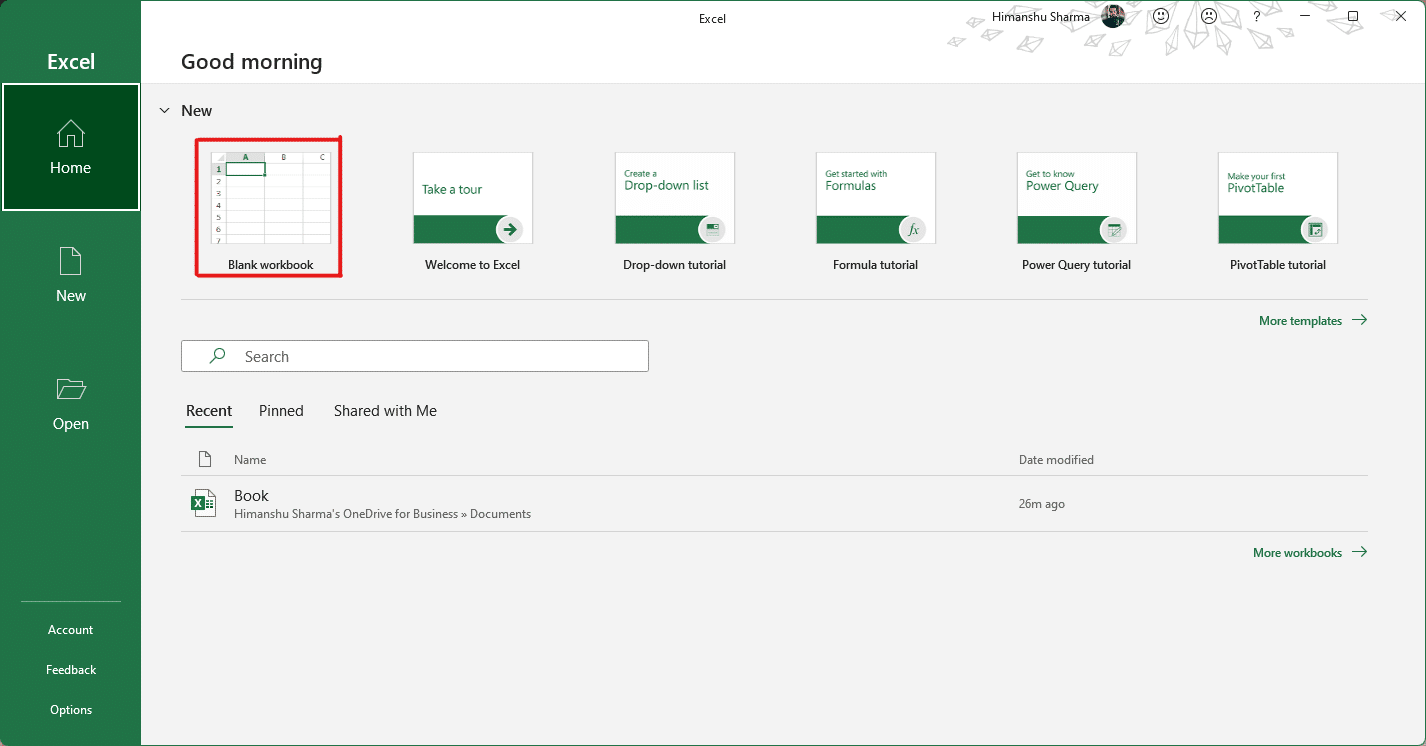Click the OneDrive for Business Documents path
The width and height of the screenshot is (1426, 746).
click(382, 514)
